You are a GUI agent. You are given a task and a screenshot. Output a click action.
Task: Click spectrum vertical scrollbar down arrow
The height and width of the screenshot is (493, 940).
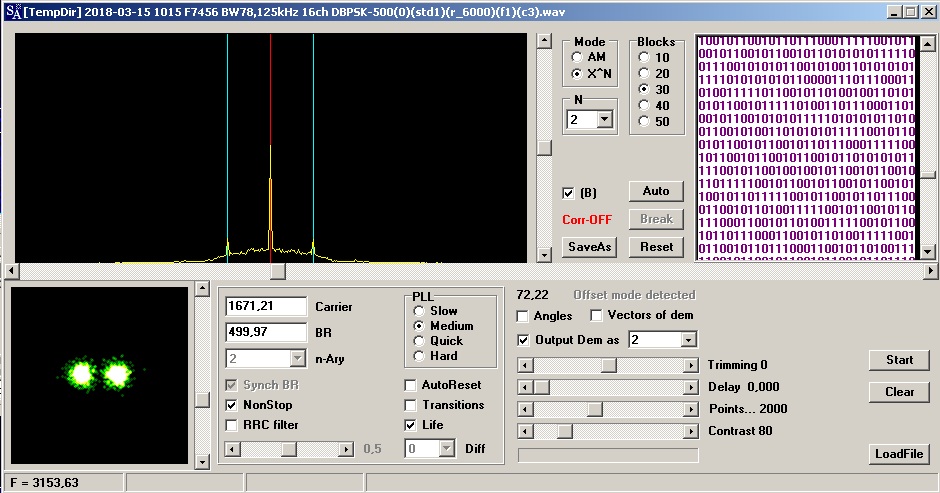click(544, 255)
